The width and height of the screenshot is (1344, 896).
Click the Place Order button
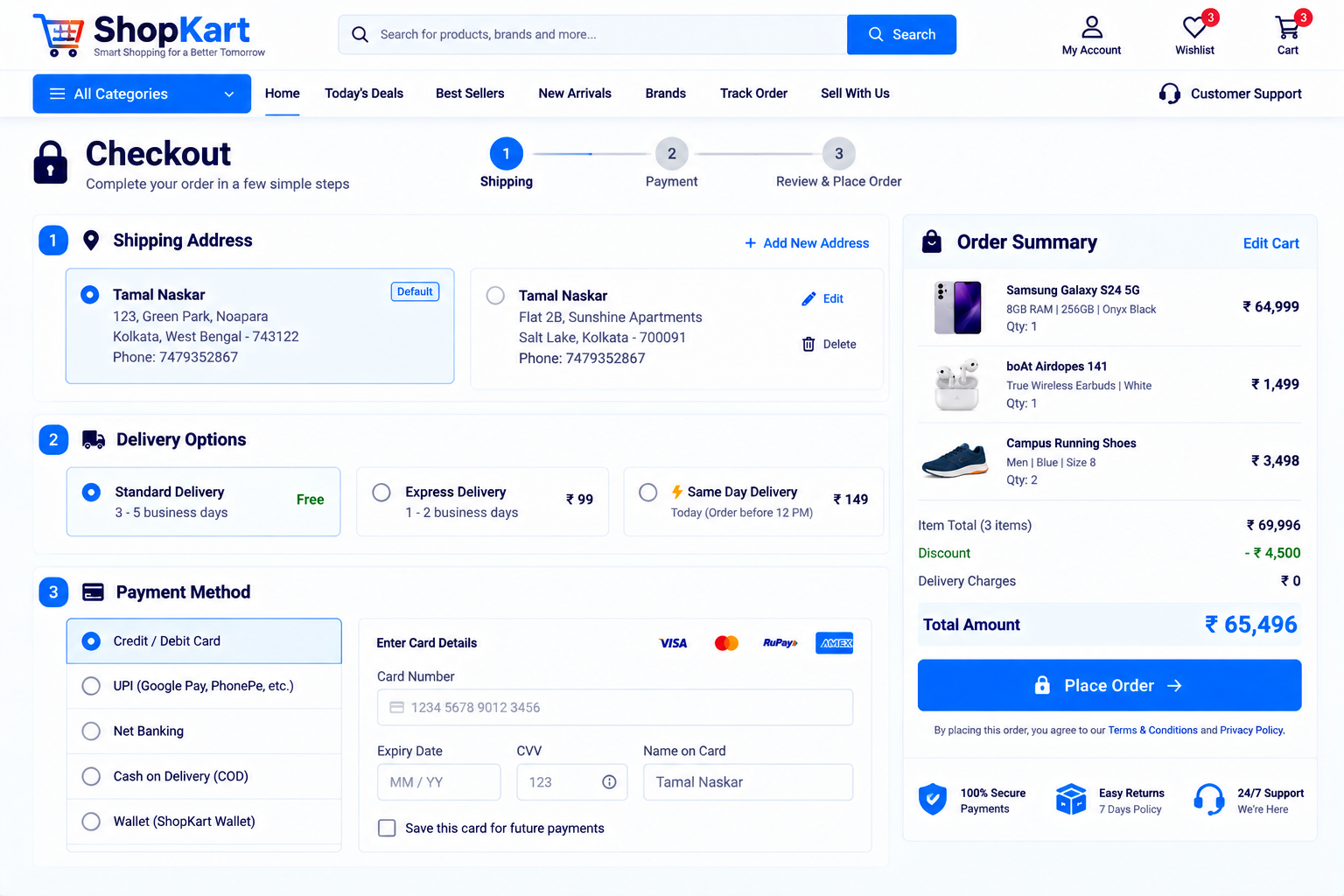tap(1109, 685)
